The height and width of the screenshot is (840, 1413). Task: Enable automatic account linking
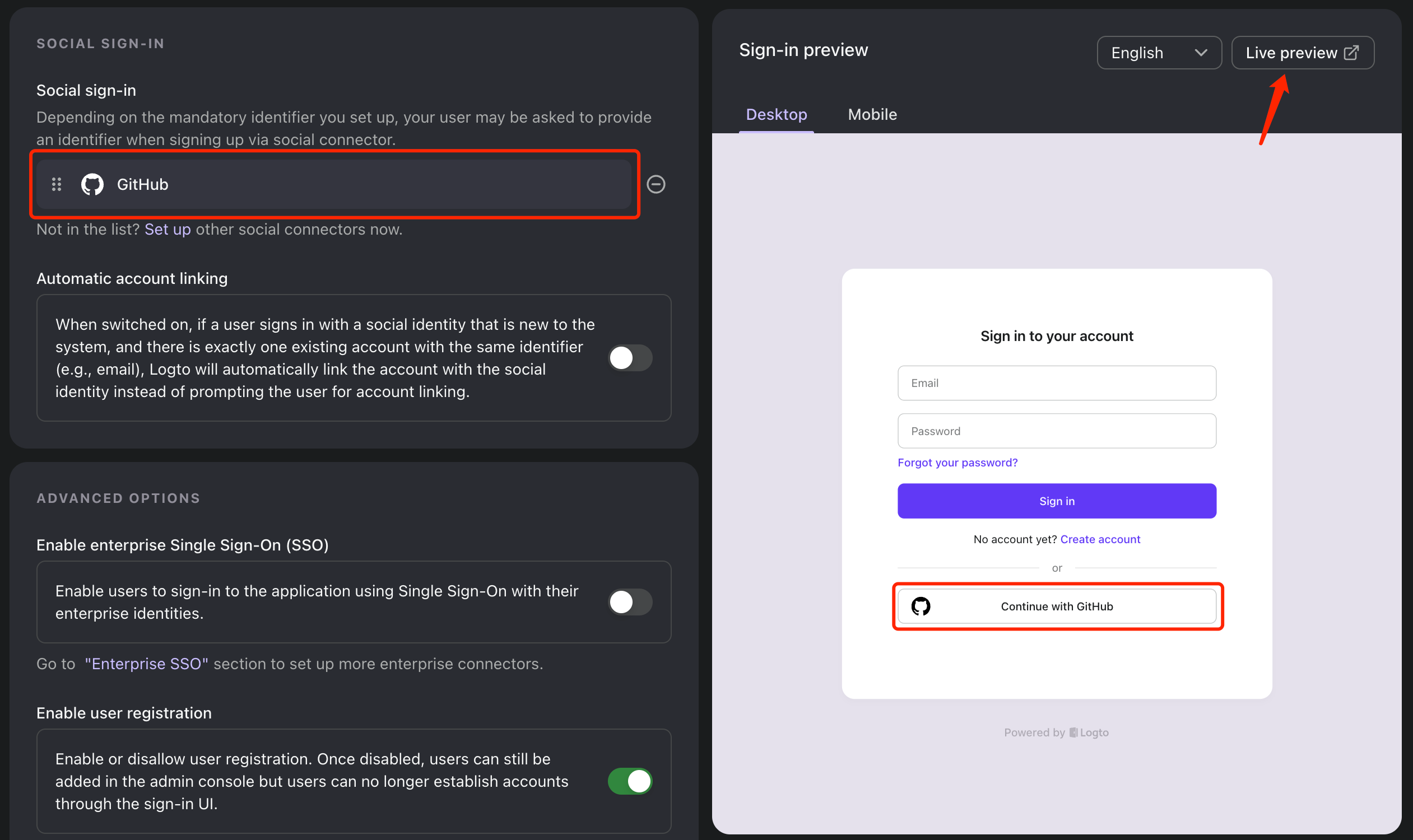(x=630, y=358)
